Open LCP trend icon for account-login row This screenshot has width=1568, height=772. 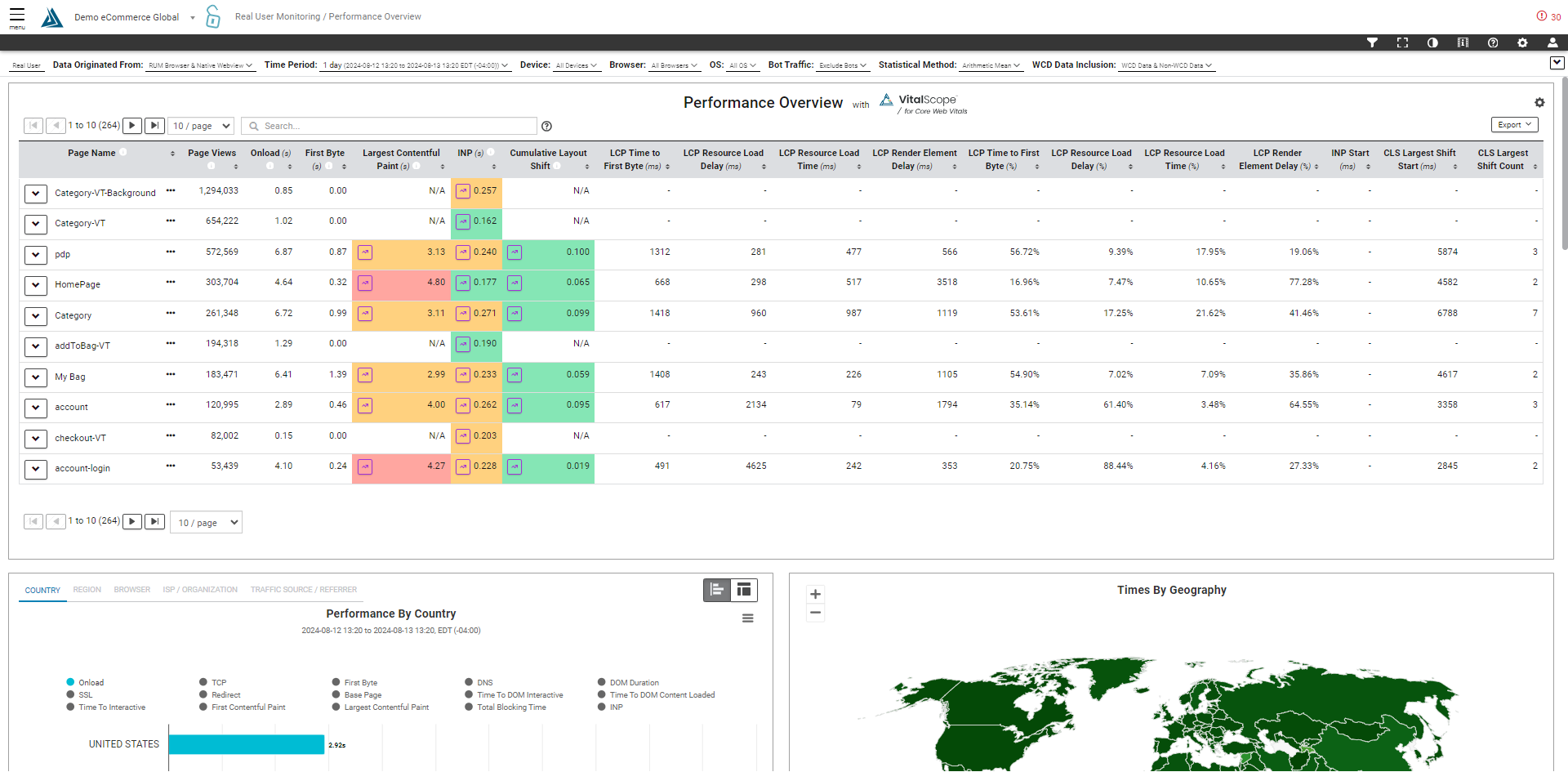click(x=365, y=467)
